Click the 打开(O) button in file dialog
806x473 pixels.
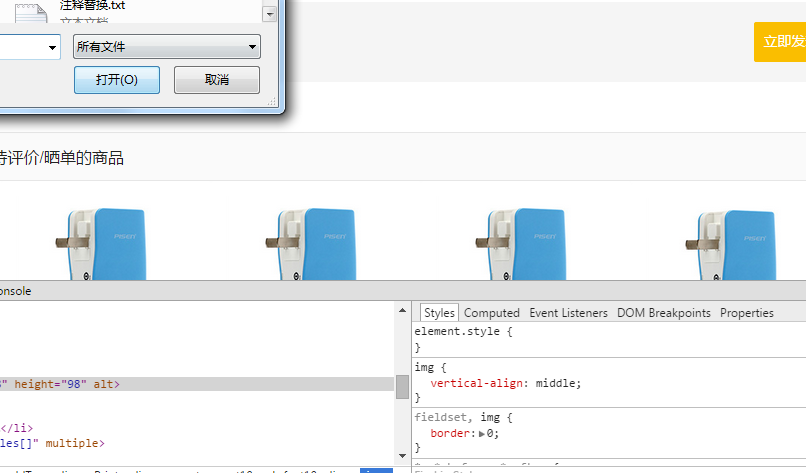point(116,80)
